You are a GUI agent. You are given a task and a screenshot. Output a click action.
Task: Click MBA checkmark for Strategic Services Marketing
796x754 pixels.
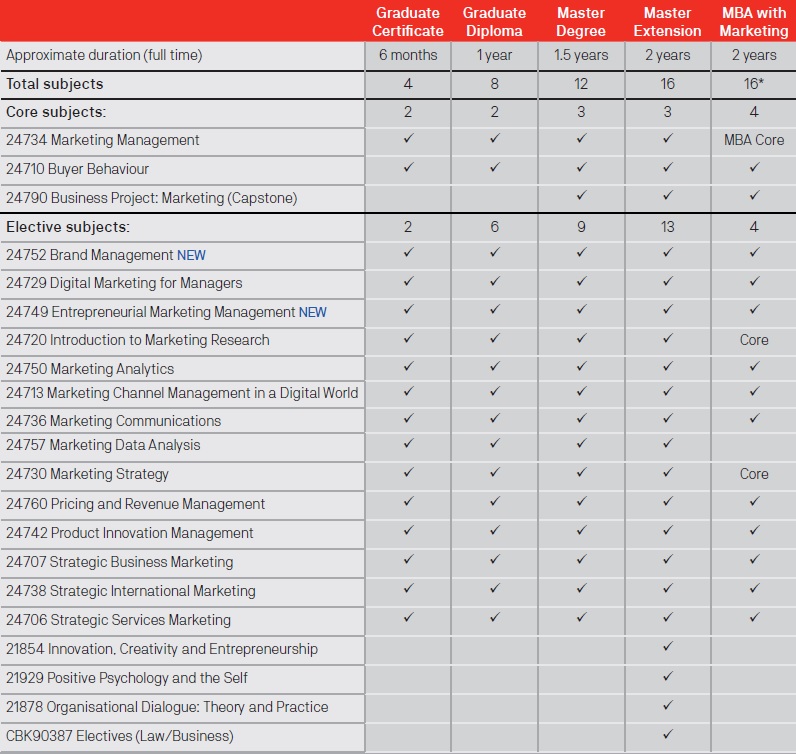(754, 618)
